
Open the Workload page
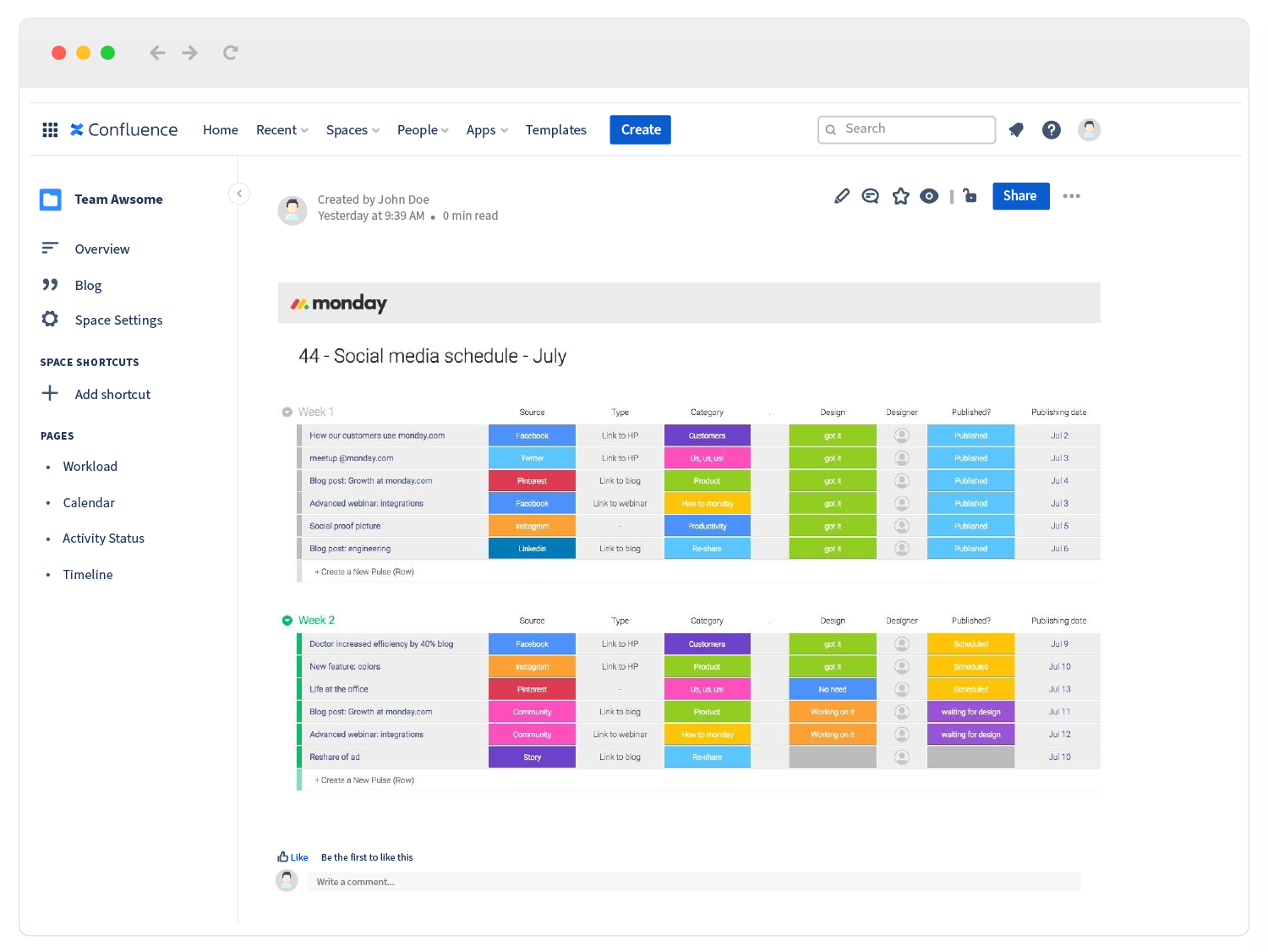pos(90,467)
